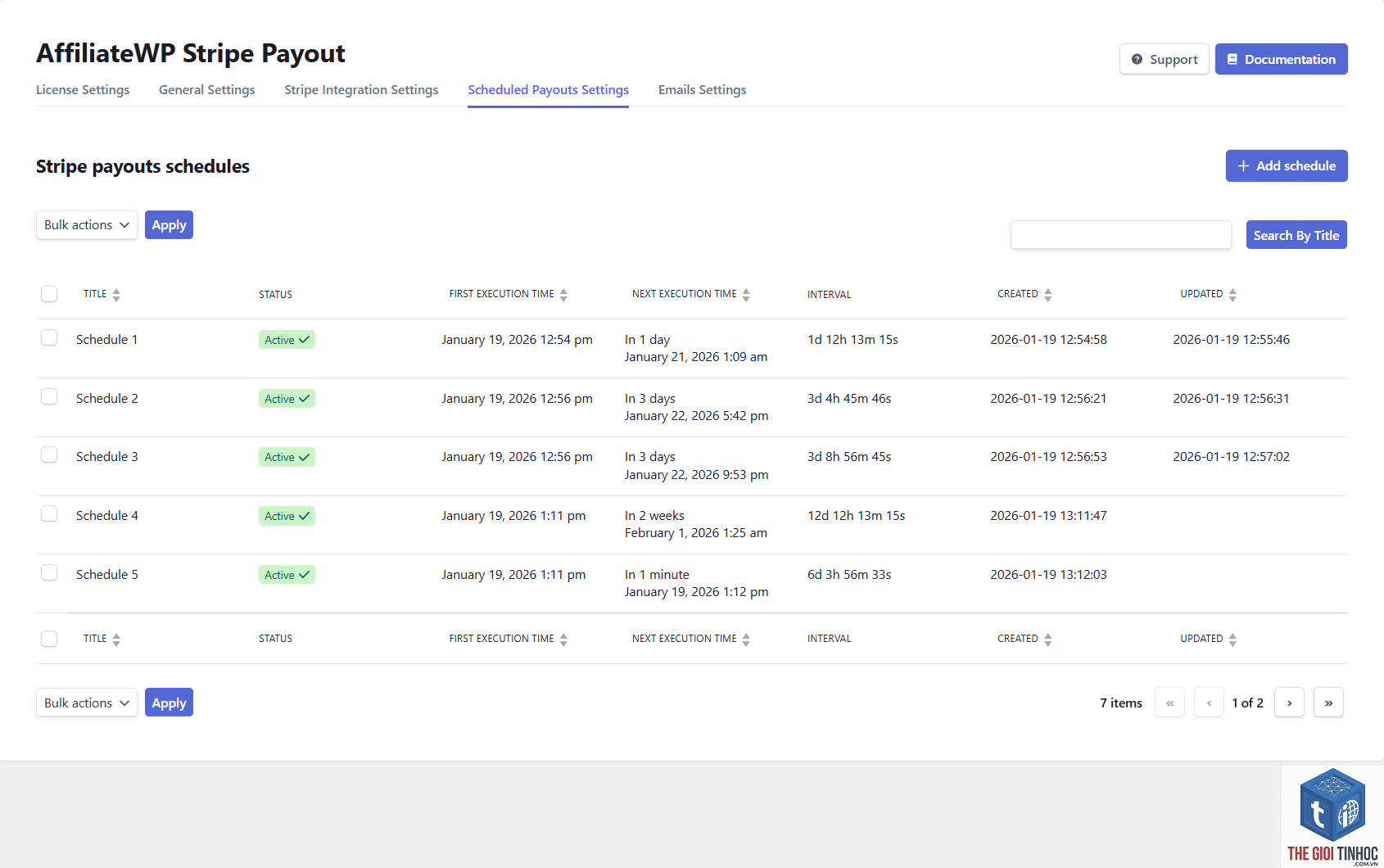
Task: Jump to the last page arrow
Action: [x=1328, y=703]
